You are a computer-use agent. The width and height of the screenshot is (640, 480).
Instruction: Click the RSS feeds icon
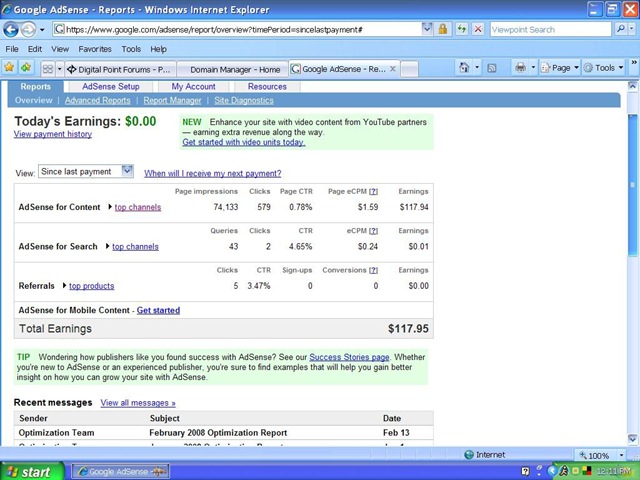[492, 68]
